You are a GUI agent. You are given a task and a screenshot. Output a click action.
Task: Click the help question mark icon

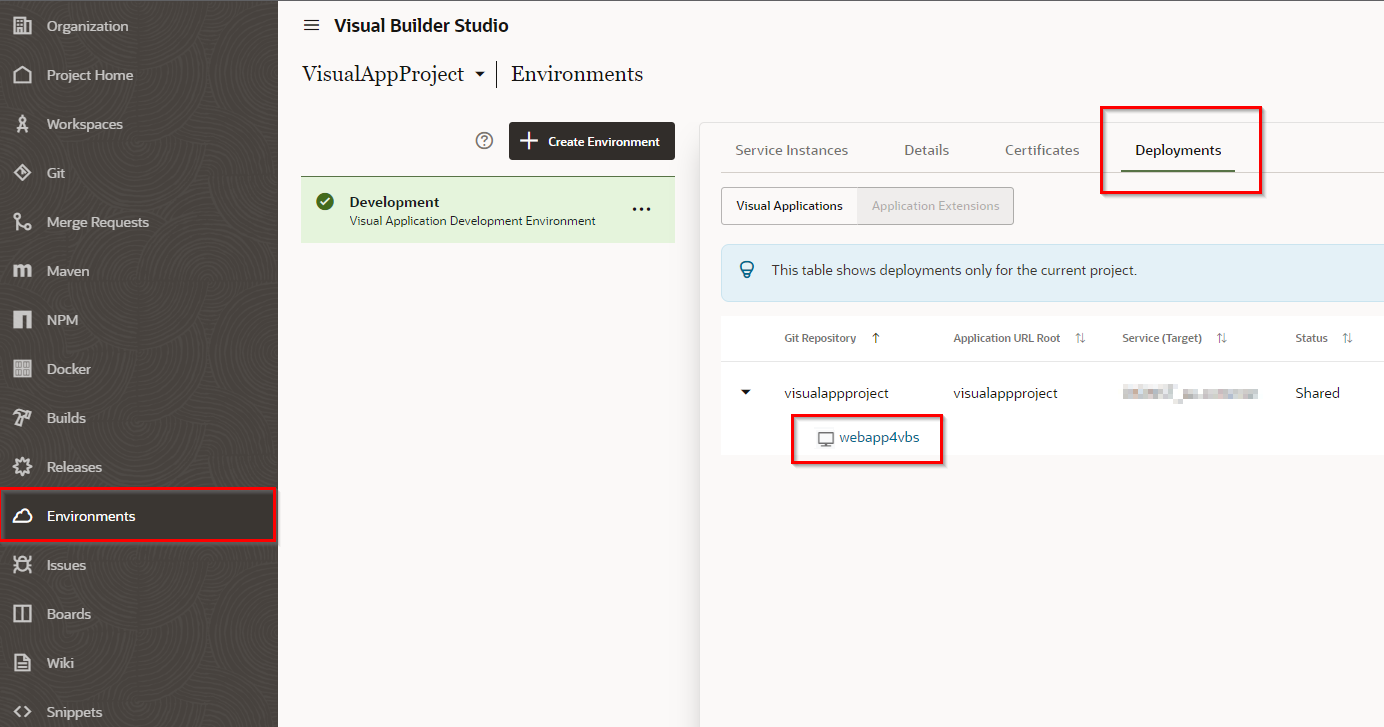(x=484, y=141)
